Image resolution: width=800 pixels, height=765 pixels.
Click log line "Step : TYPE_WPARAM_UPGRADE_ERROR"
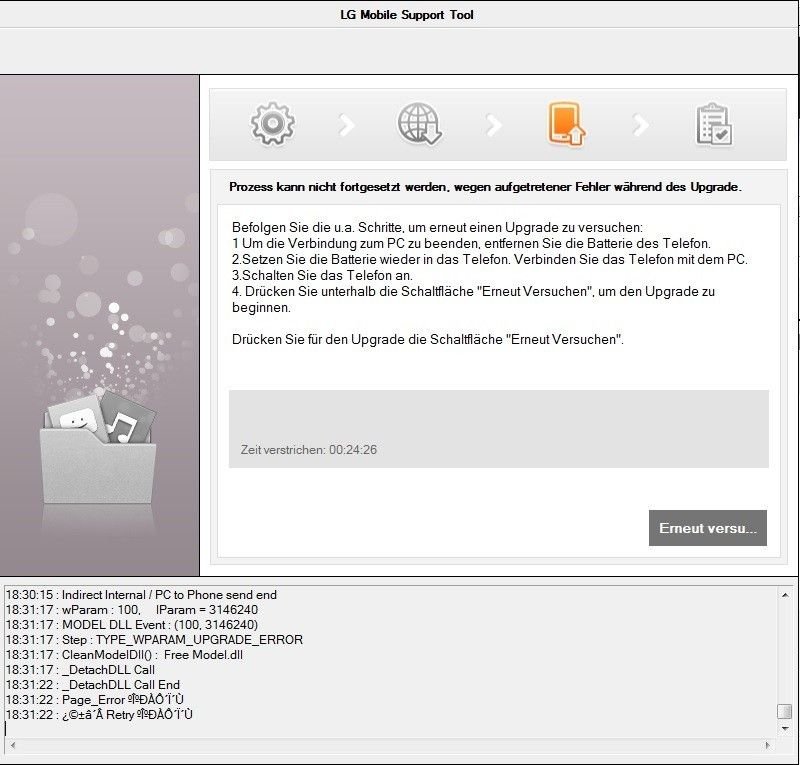click(x=154, y=639)
